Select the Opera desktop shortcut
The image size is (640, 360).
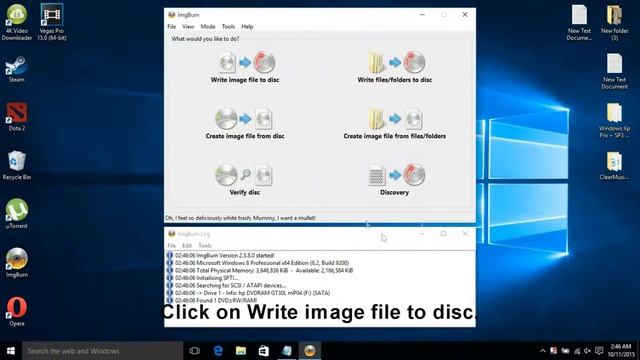point(17,311)
